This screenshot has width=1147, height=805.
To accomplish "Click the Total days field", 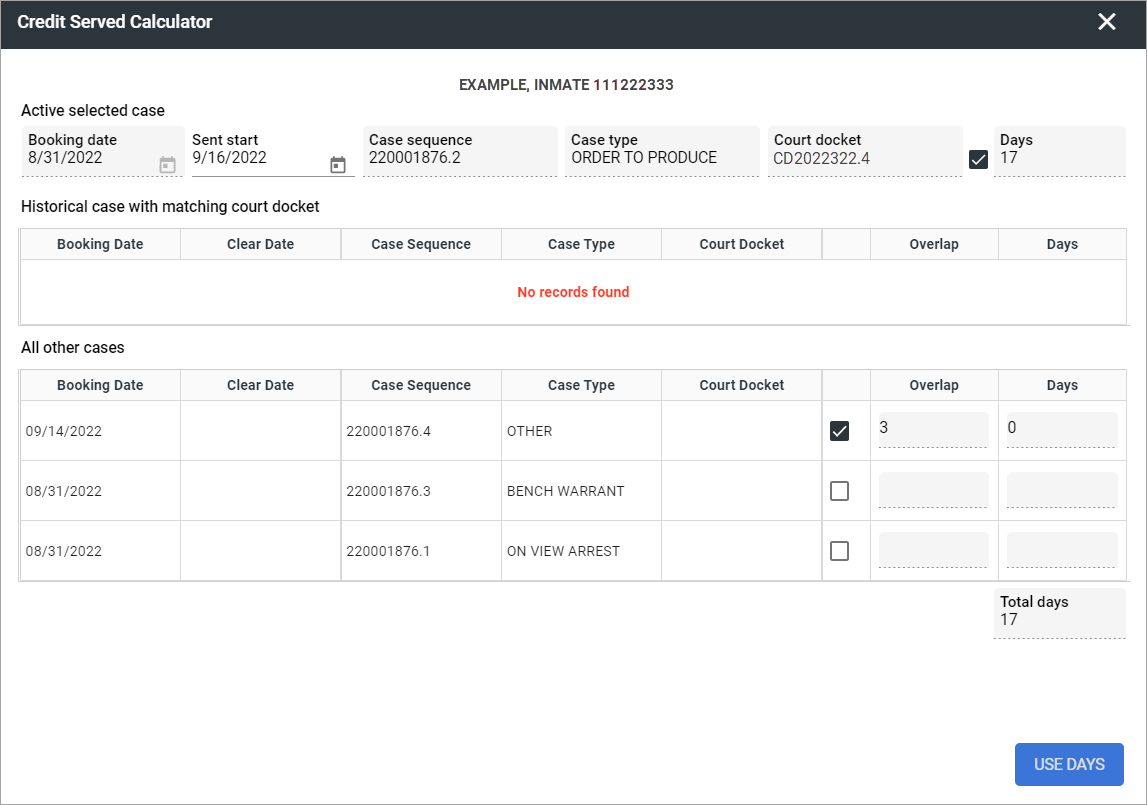I will (1059, 613).
